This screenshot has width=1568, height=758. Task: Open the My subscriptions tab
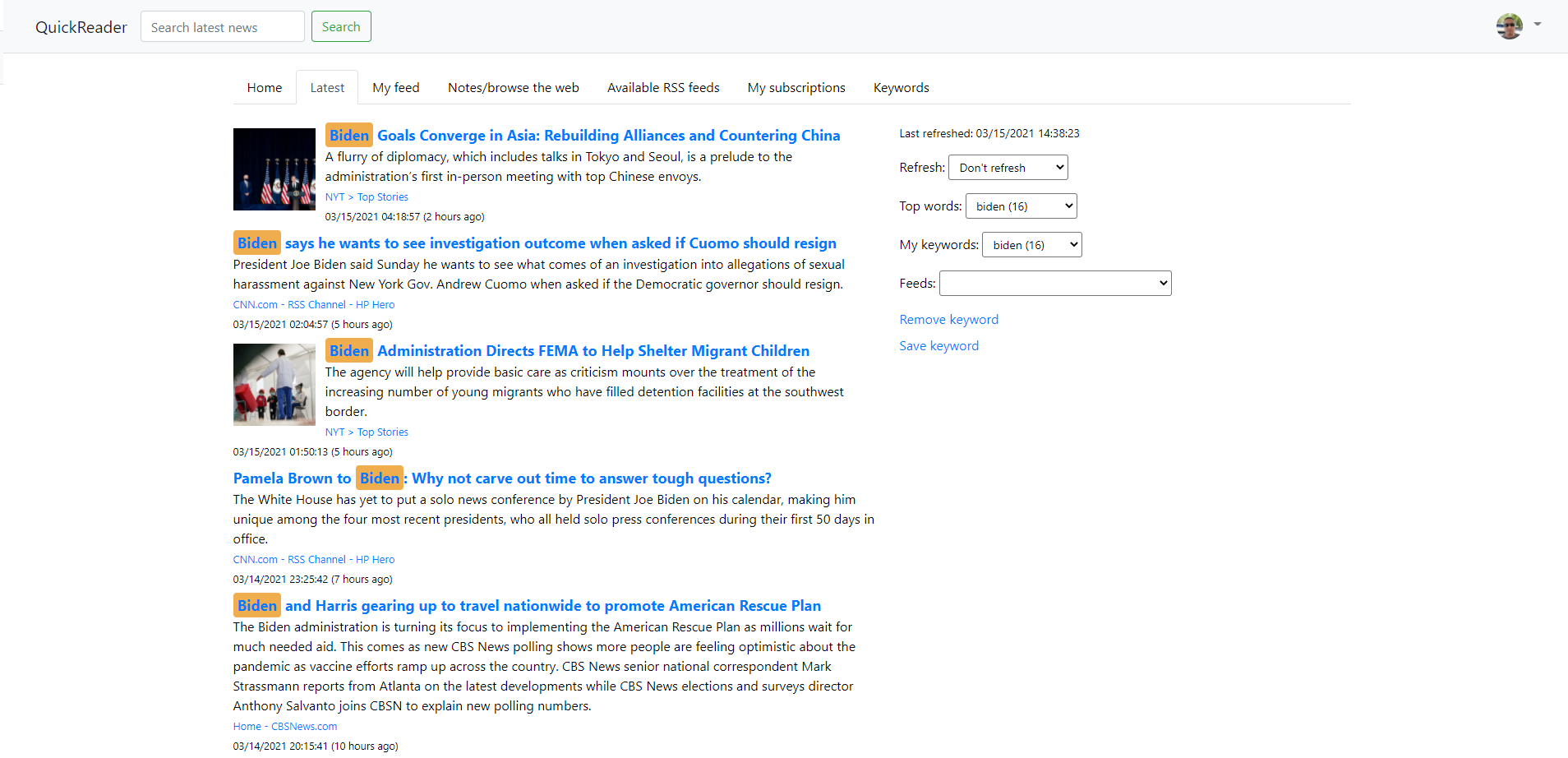(x=796, y=88)
